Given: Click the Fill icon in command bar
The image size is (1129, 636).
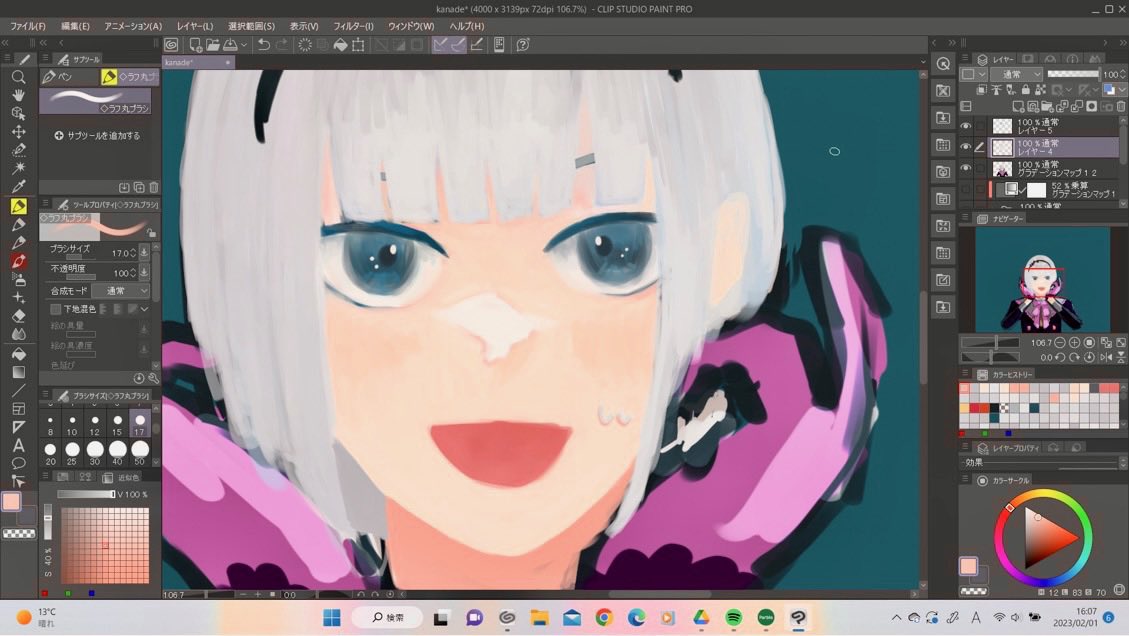Looking at the screenshot, I should (x=340, y=45).
